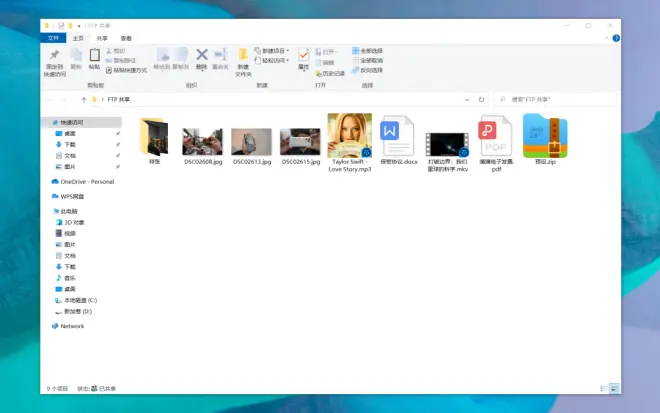The image size is (660, 413).
Task: Click the FTP 共享 breadcrumb in address bar
Action: click(x=118, y=100)
